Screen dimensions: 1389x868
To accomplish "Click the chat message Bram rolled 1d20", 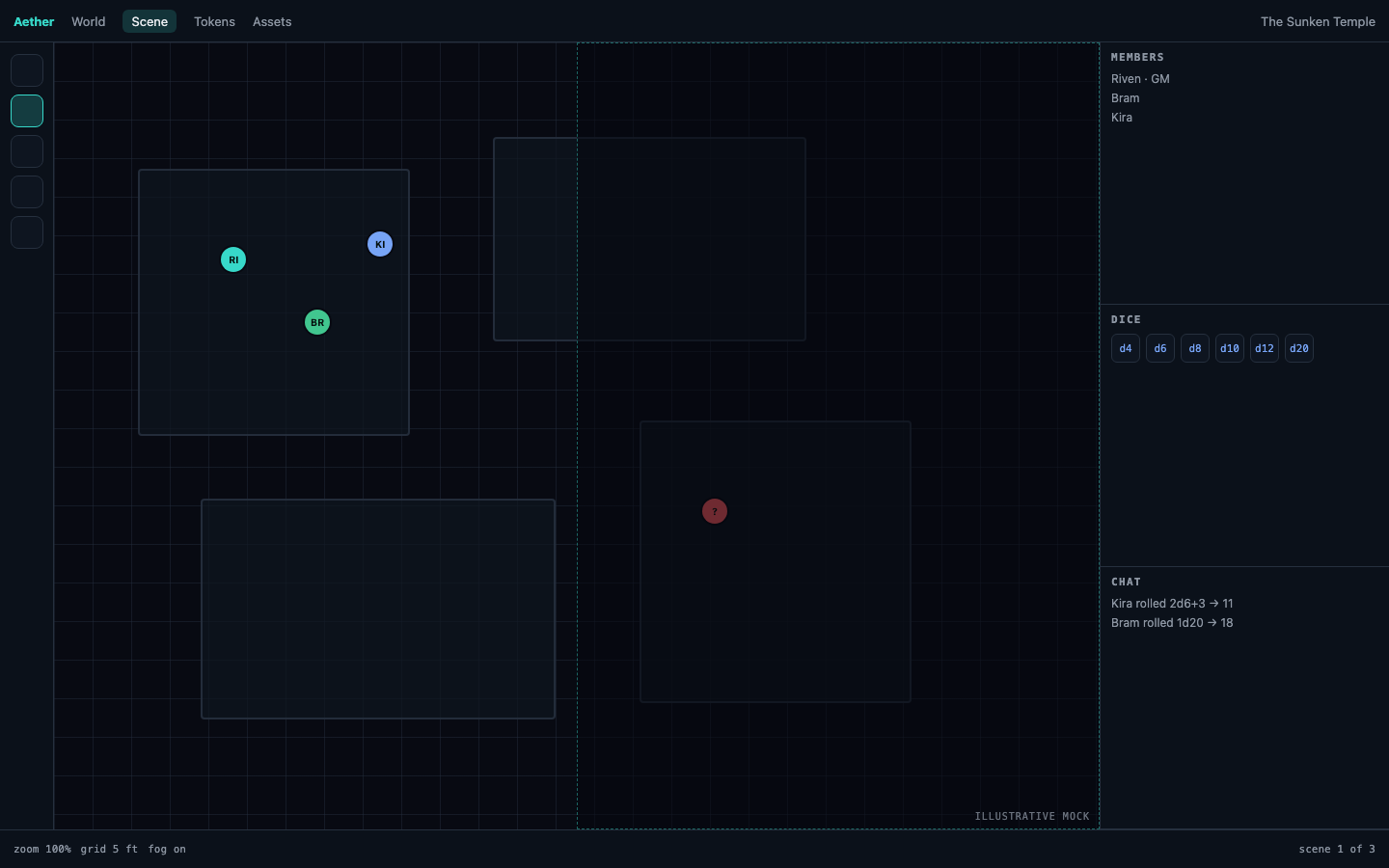I will click(1172, 623).
